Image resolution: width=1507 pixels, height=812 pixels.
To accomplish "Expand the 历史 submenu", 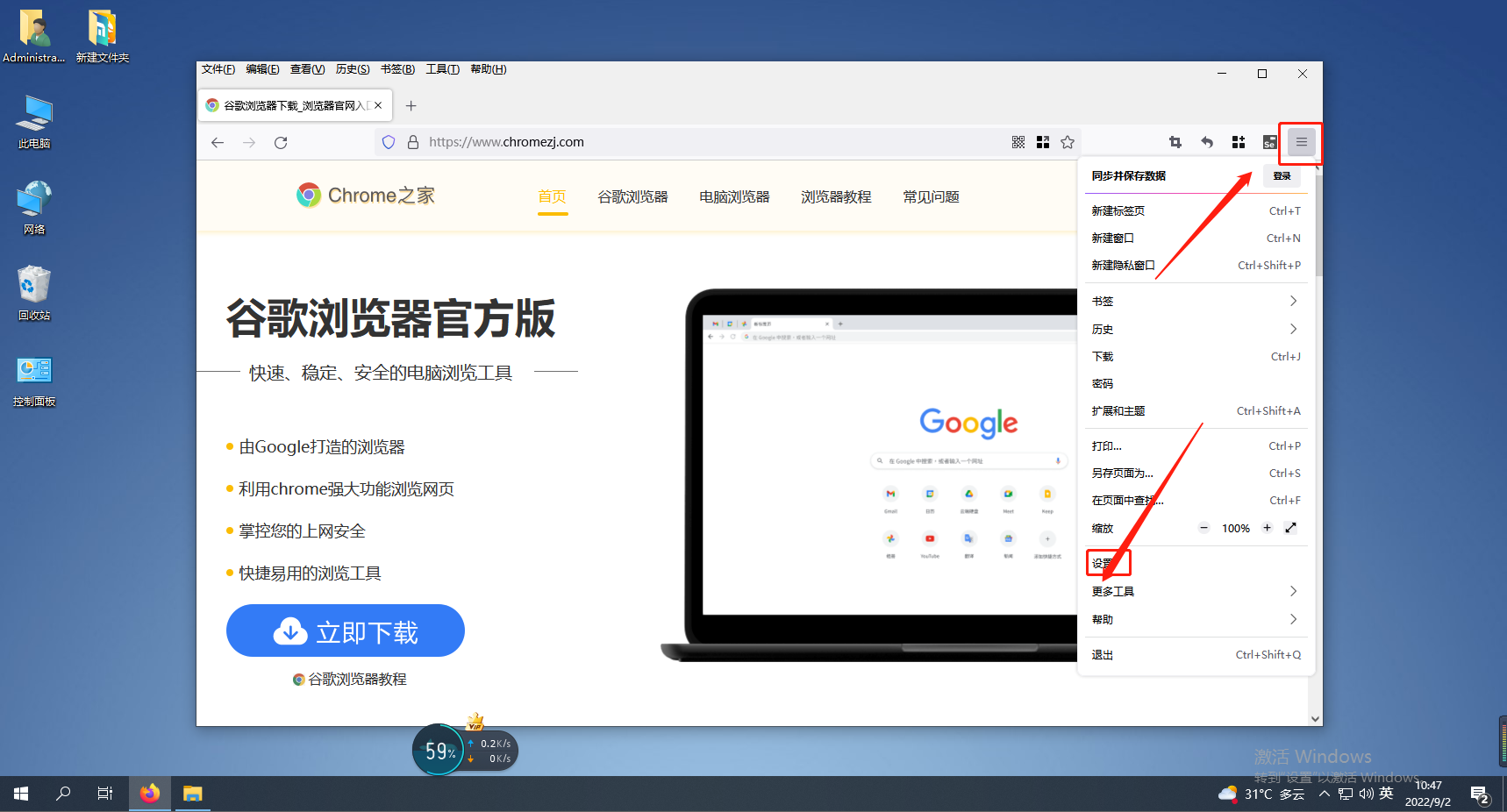I will tap(1196, 329).
